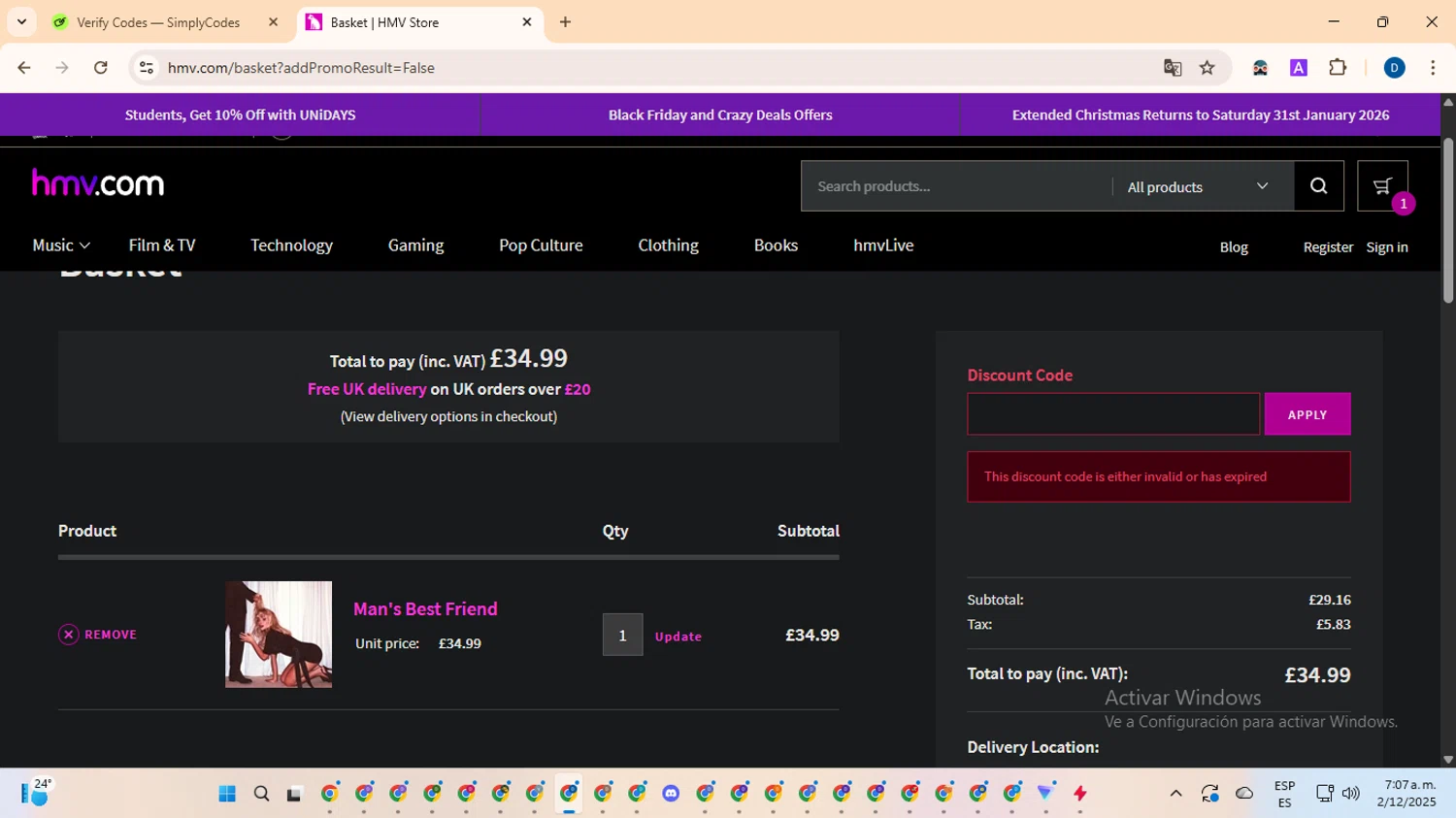Screen dimensions: 1456x818
Task: Open the Books menu
Action: pyautogui.click(x=776, y=245)
